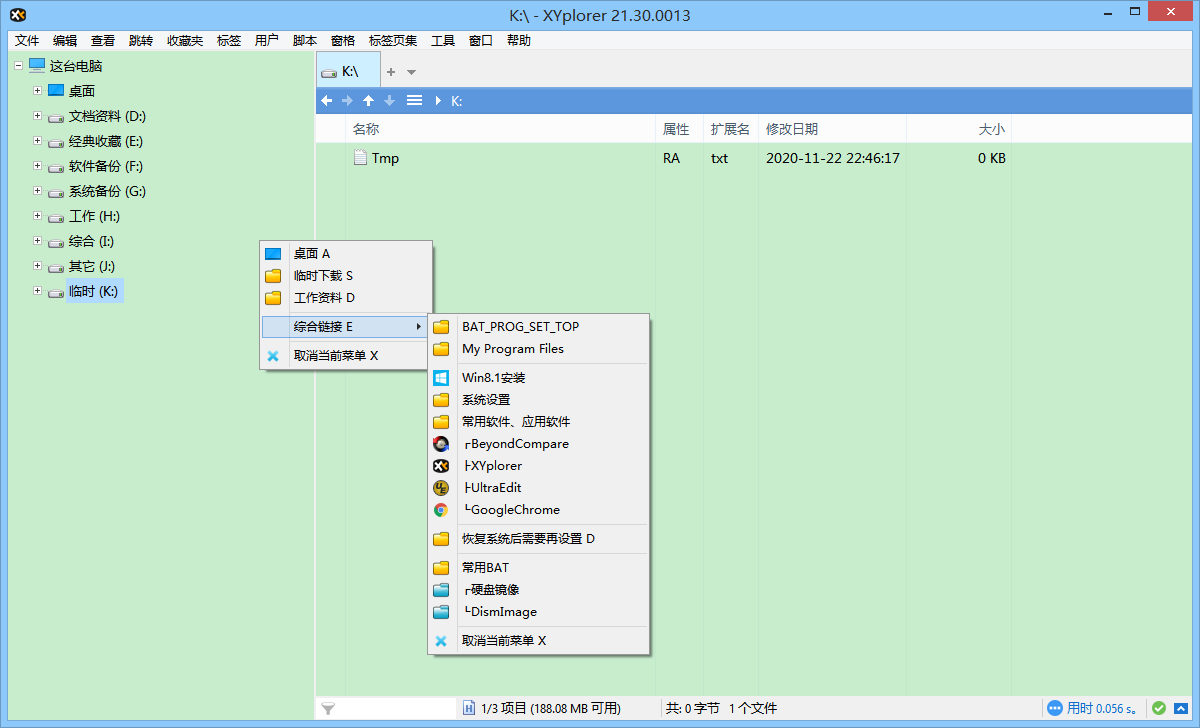Expand the 桌面 tree node
This screenshot has width=1200, height=728.
(x=35, y=90)
